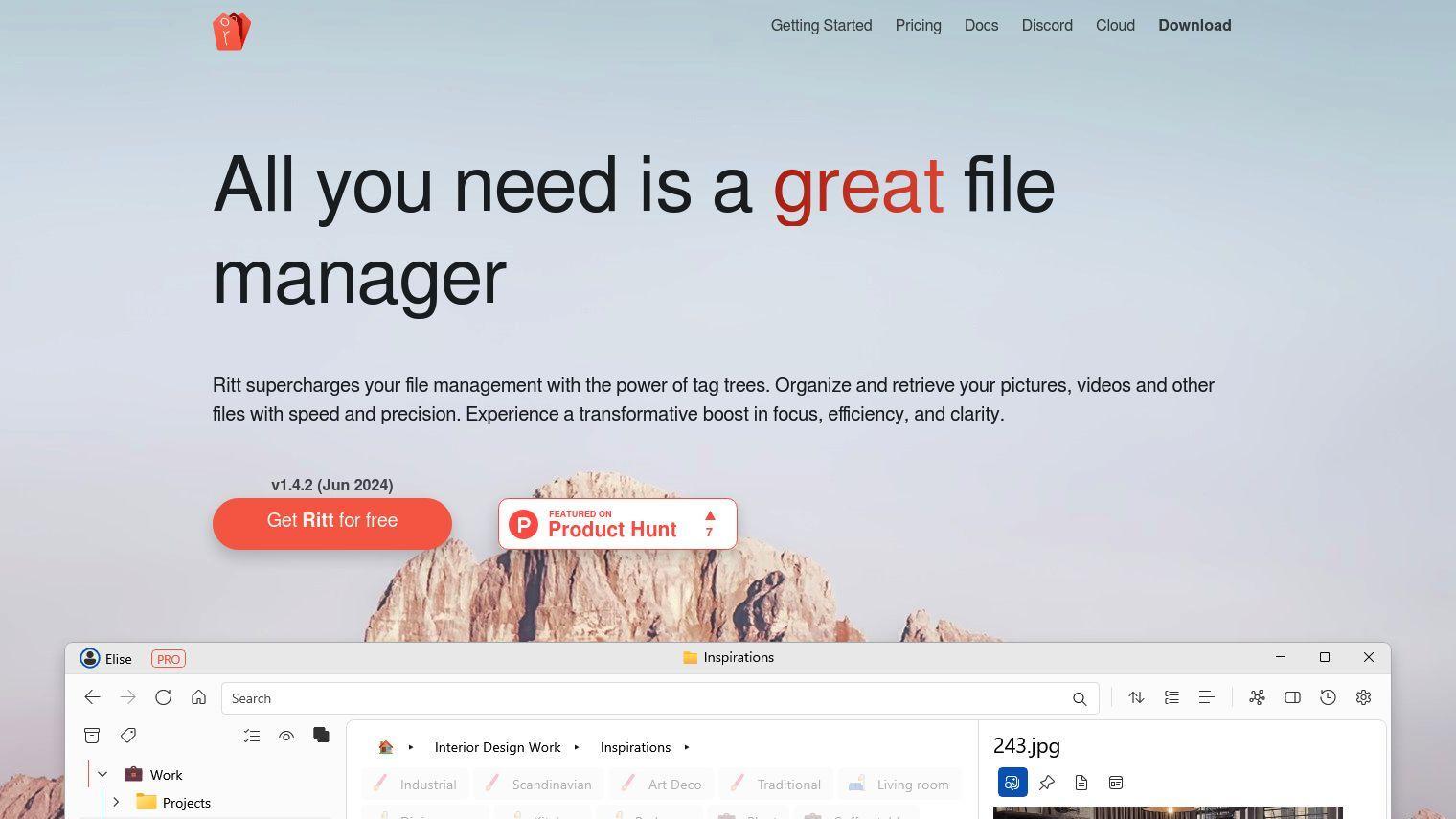Close the Ritt app window
1456x819 pixels.
click(1369, 657)
